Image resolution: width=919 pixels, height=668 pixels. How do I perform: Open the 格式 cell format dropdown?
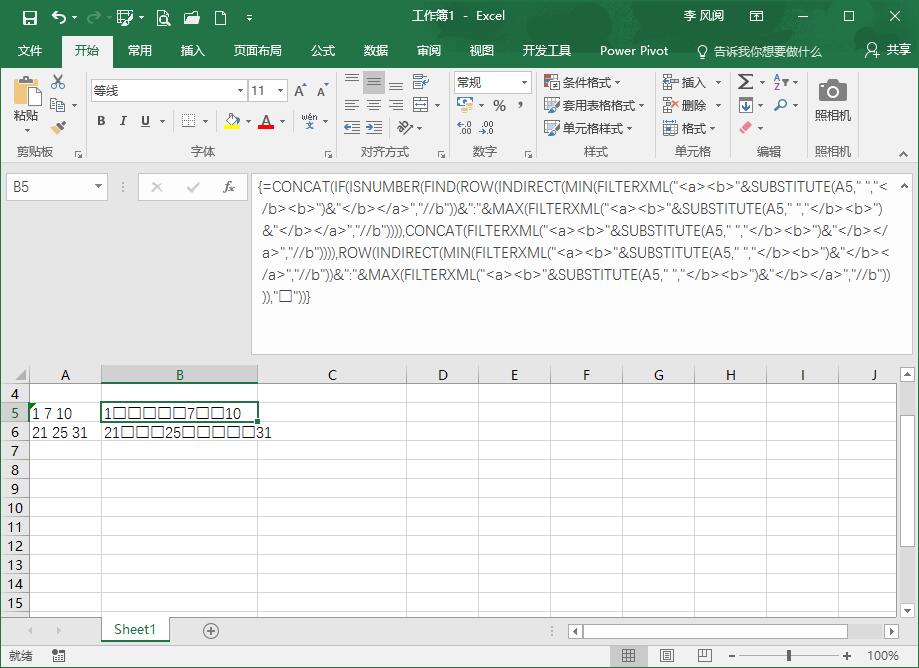click(x=689, y=128)
